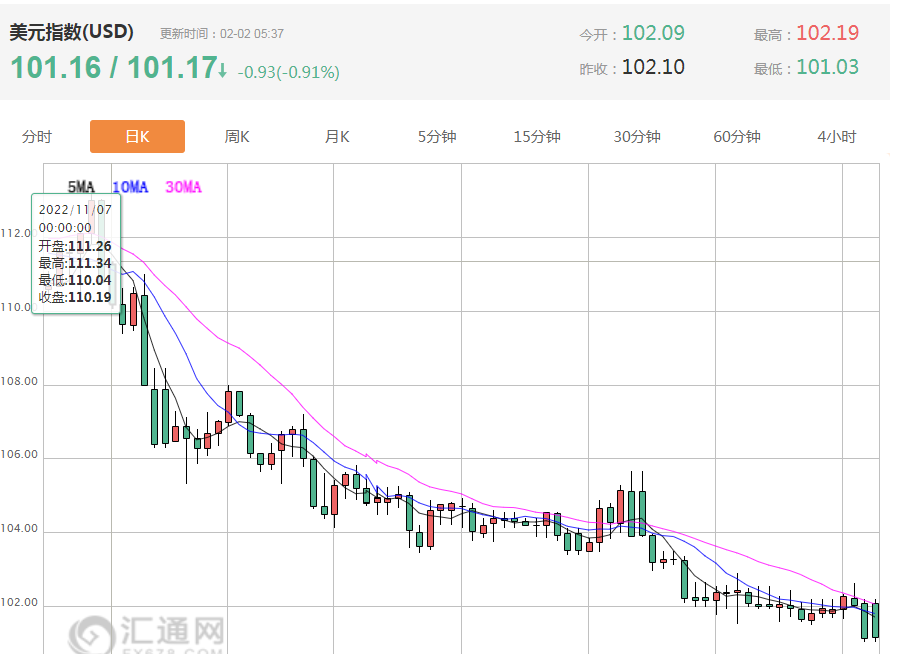Open the 月K monthly chart tab
The image size is (901, 654).
tap(337, 137)
